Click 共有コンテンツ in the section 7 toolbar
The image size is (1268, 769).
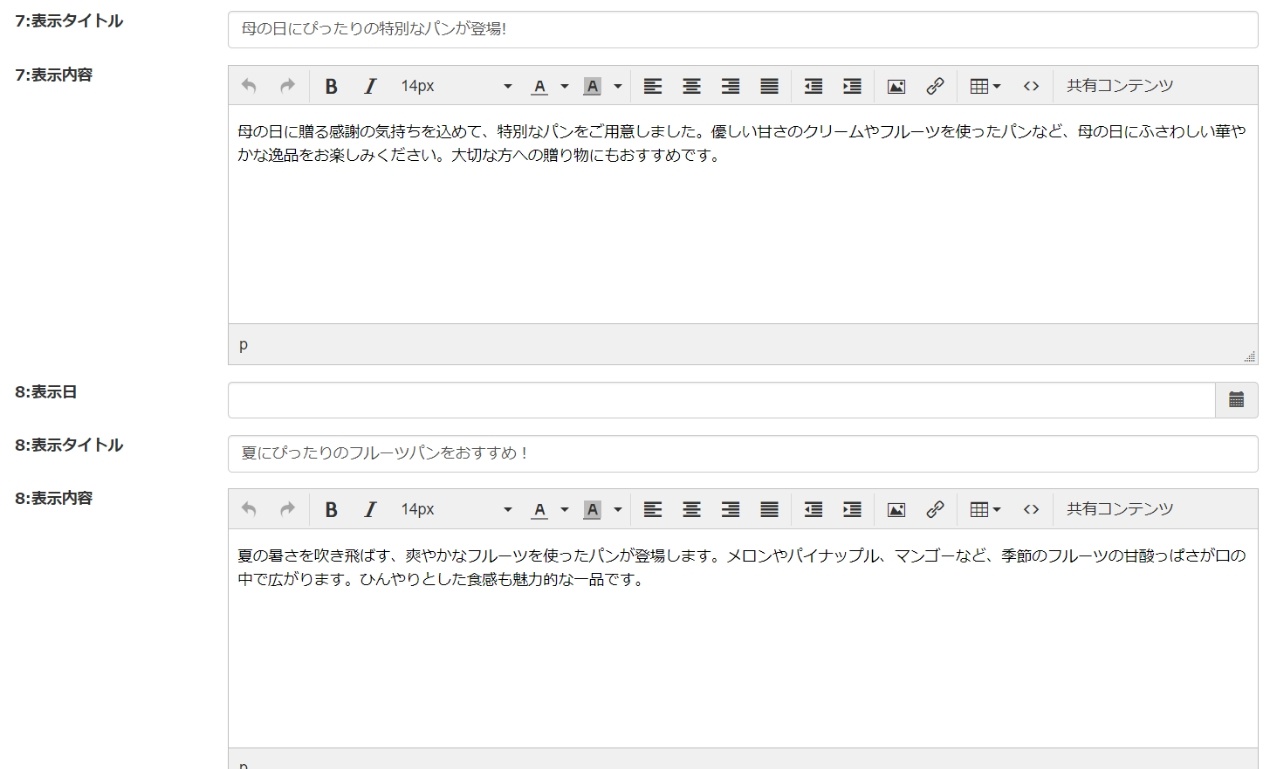(1119, 86)
